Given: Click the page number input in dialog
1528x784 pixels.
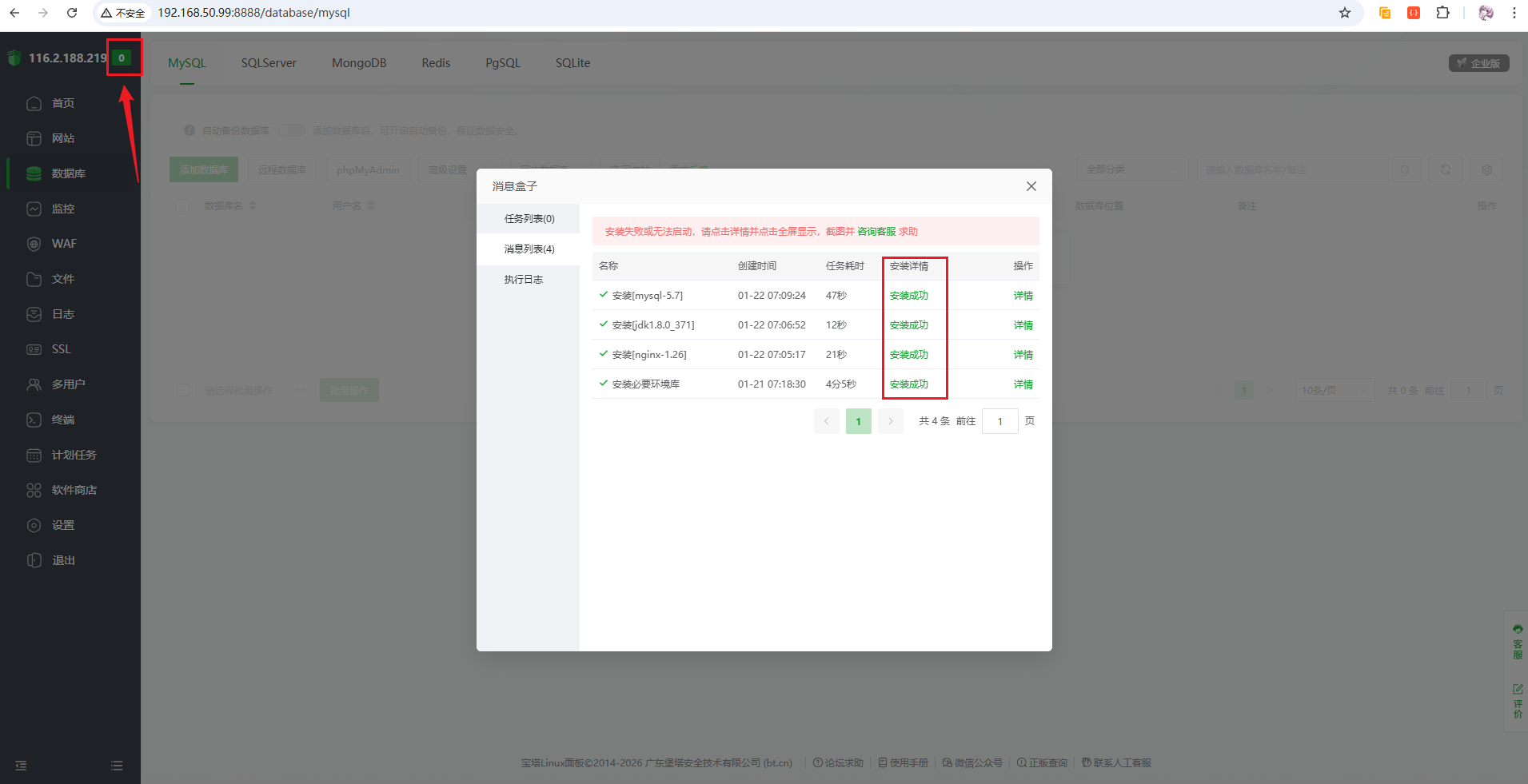Looking at the screenshot, I should 999,421.
